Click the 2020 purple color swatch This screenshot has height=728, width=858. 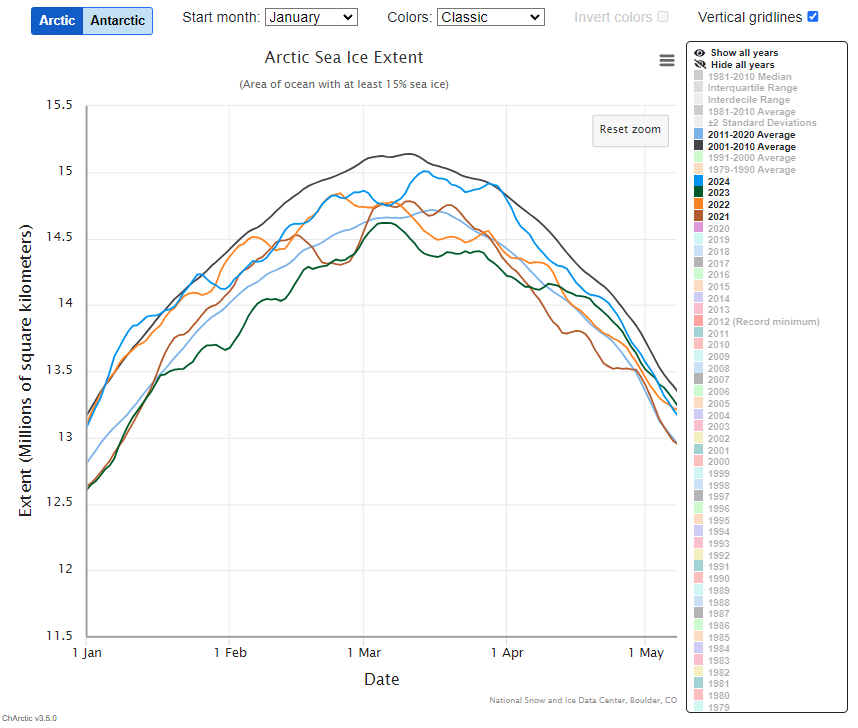coord(698,229)
